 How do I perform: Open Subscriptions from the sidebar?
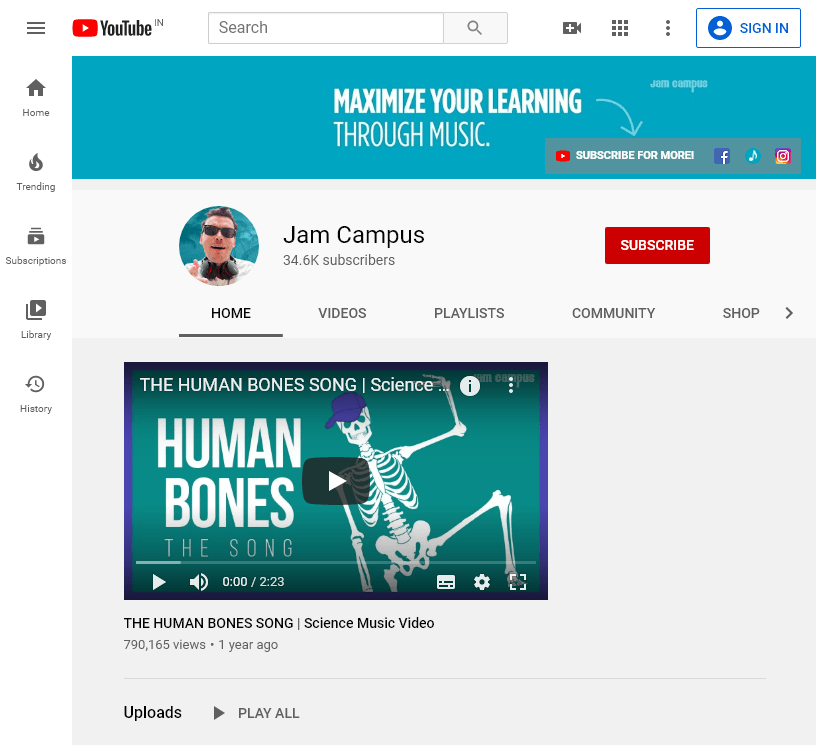[x=36, y=246]
